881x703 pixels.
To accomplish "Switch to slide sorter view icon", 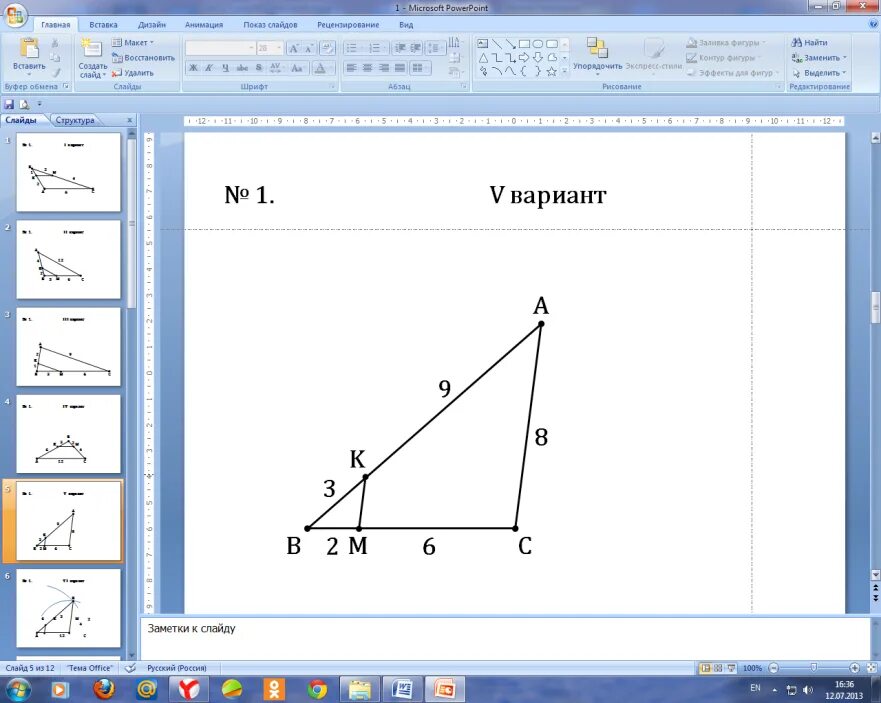I will pyautogui.click(x=718, y=668).
